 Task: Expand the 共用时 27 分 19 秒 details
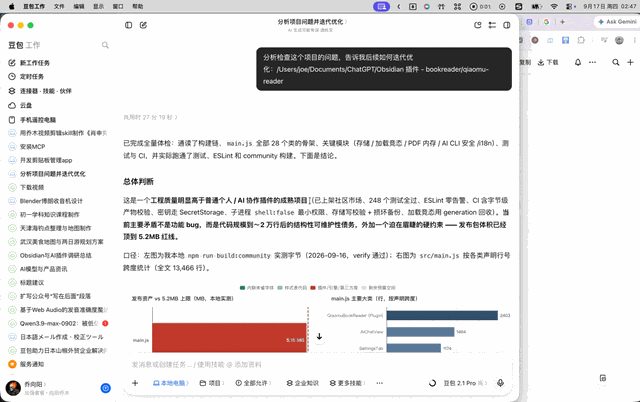150,118
